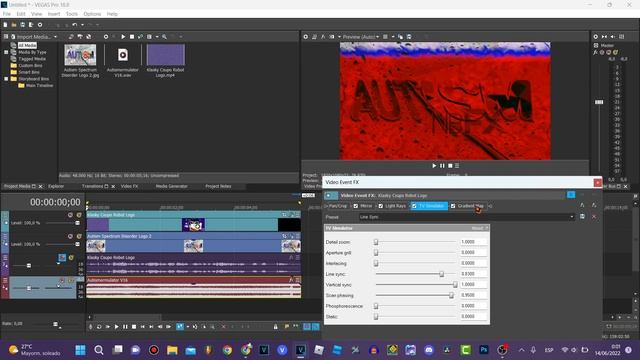Save the preset with the disk icon

pos(582,217)
